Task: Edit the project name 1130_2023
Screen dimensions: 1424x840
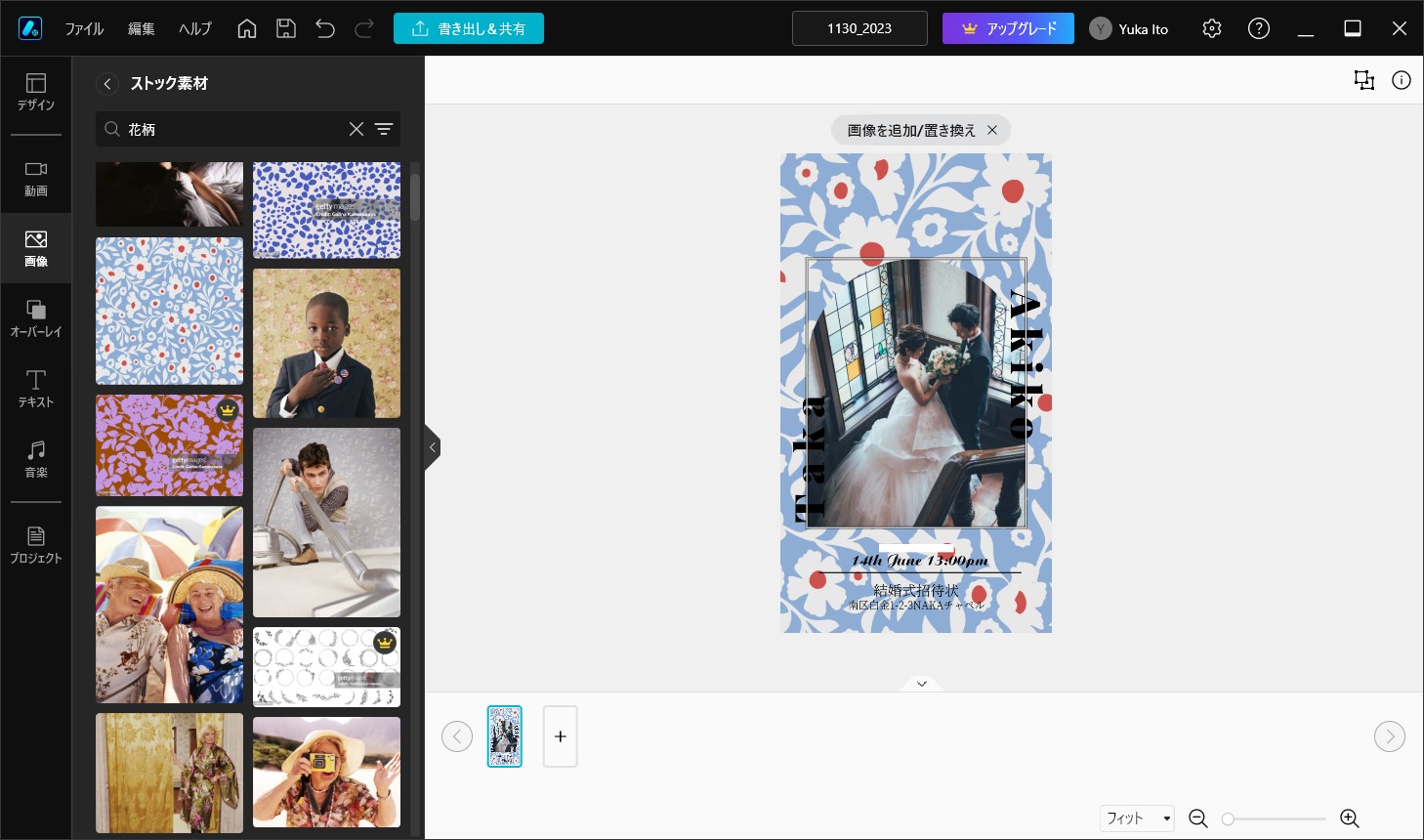Action: point(859,28)
